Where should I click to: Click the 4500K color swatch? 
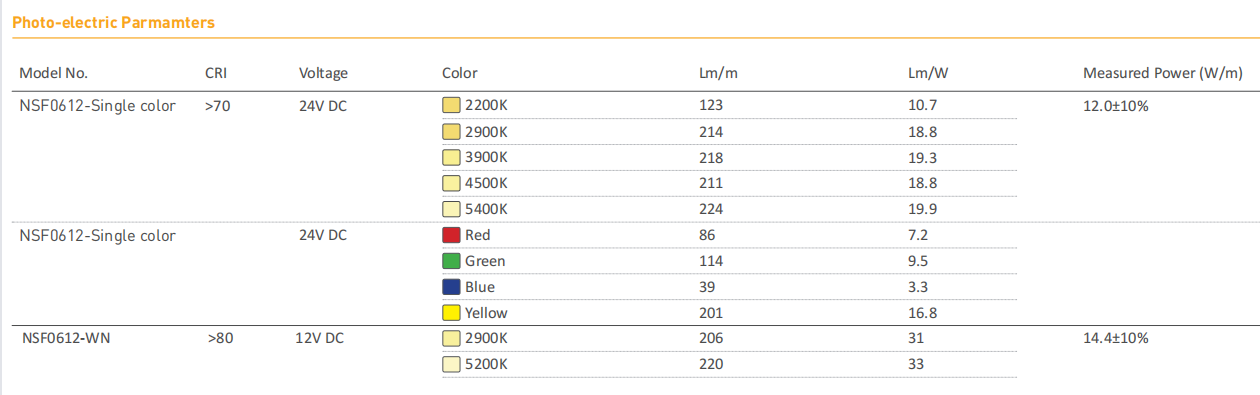pos(451,183)
